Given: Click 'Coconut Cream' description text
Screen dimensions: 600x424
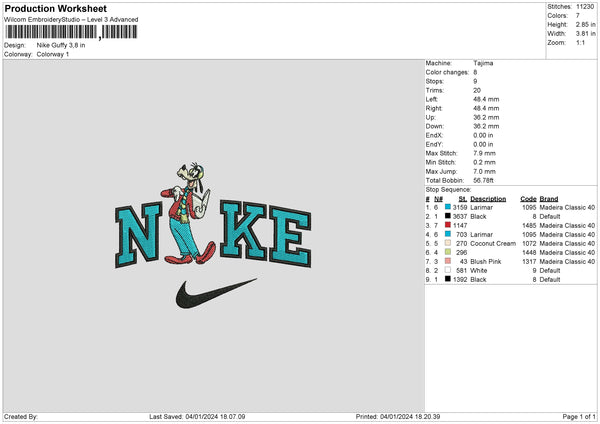Looking at the screenshot, I should coord(493,243).
